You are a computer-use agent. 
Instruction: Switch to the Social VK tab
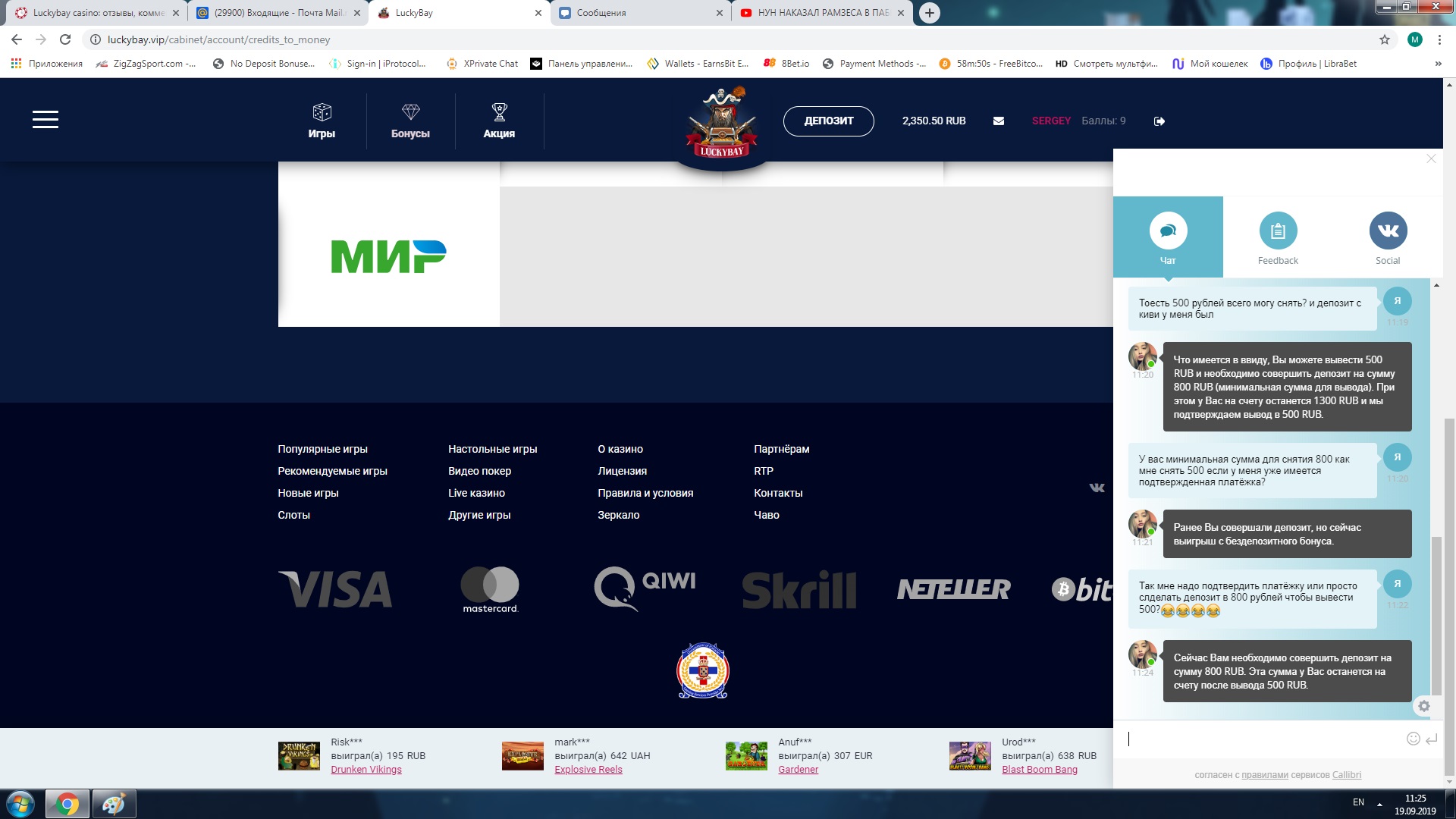click(x=1388, y=237)
